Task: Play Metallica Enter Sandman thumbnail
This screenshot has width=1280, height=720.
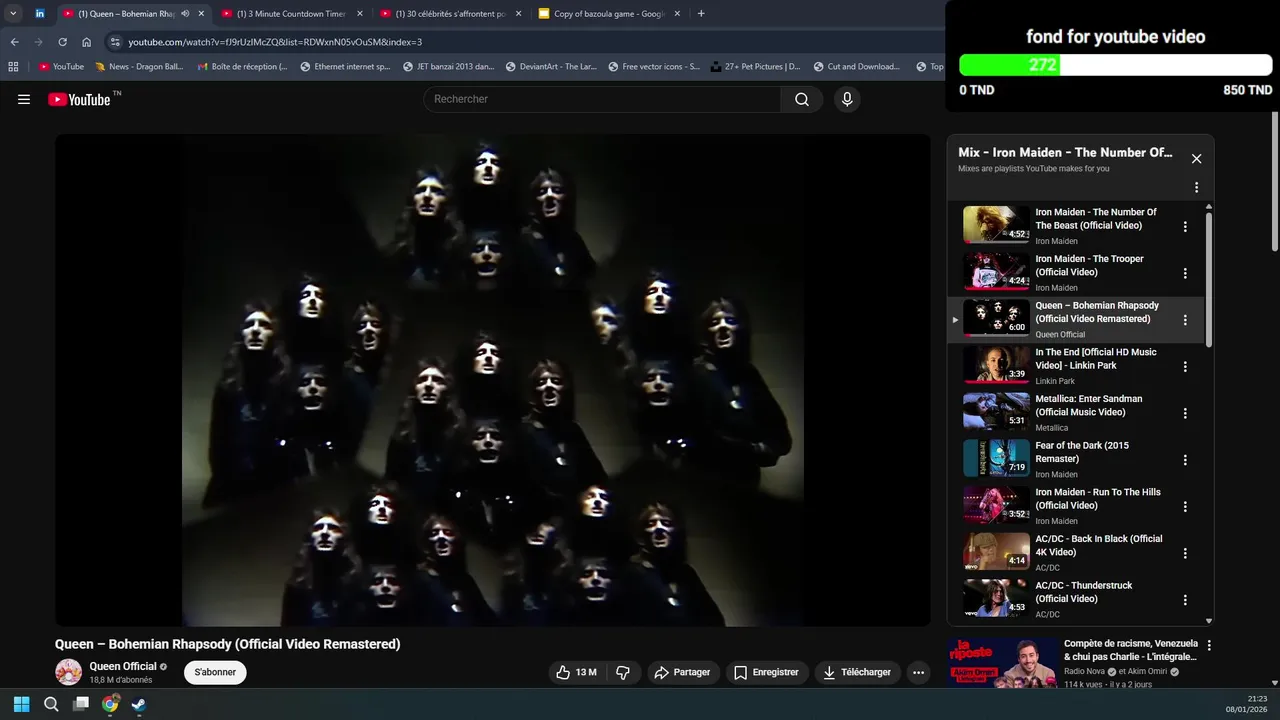Action: (x=996, y=411)
